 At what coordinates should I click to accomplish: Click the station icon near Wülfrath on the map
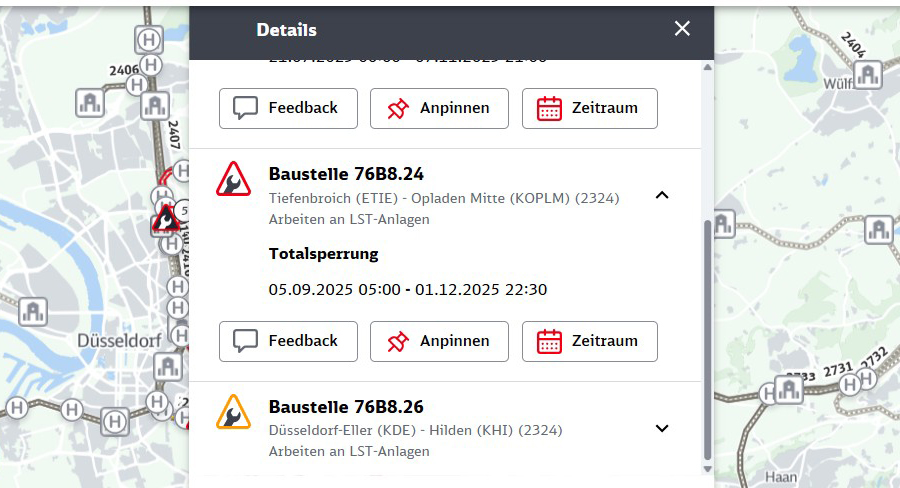[868, 74]
